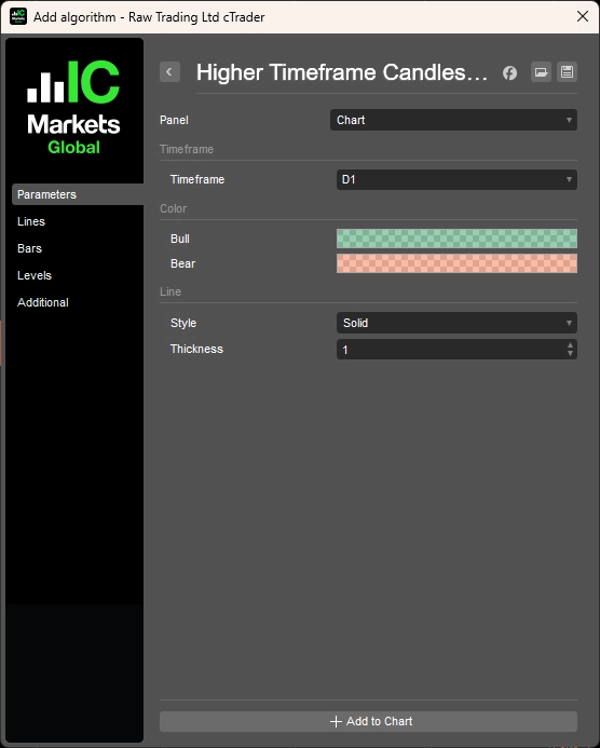Click the back arrow button
Screen dimensions: 600x748
[x=170, y=72]
